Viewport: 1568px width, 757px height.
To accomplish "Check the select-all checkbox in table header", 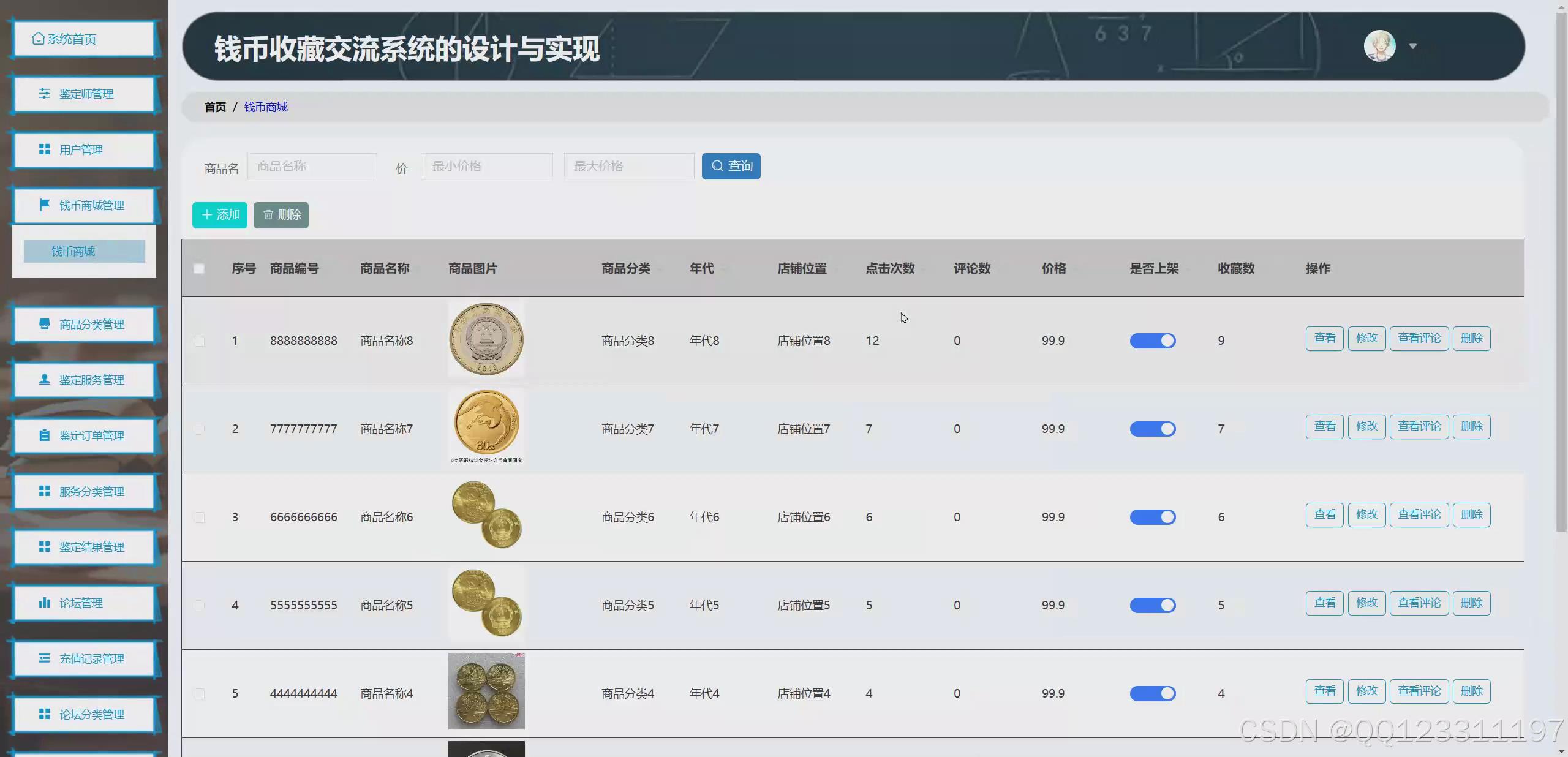I will pyautogui.click(x=198, y=268).
